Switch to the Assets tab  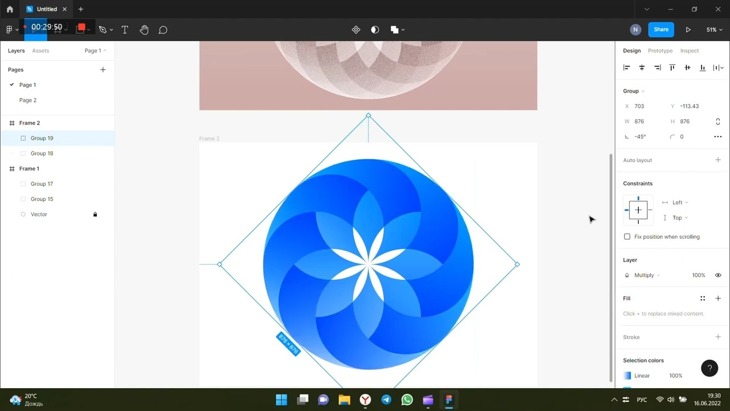point(40,50)
